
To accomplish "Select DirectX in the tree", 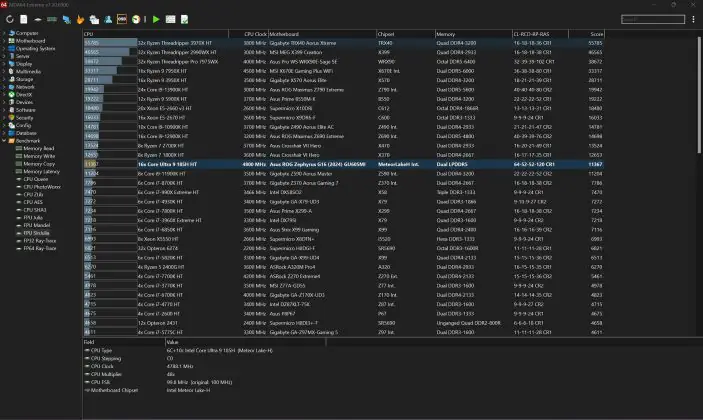I will pos(24,95).
